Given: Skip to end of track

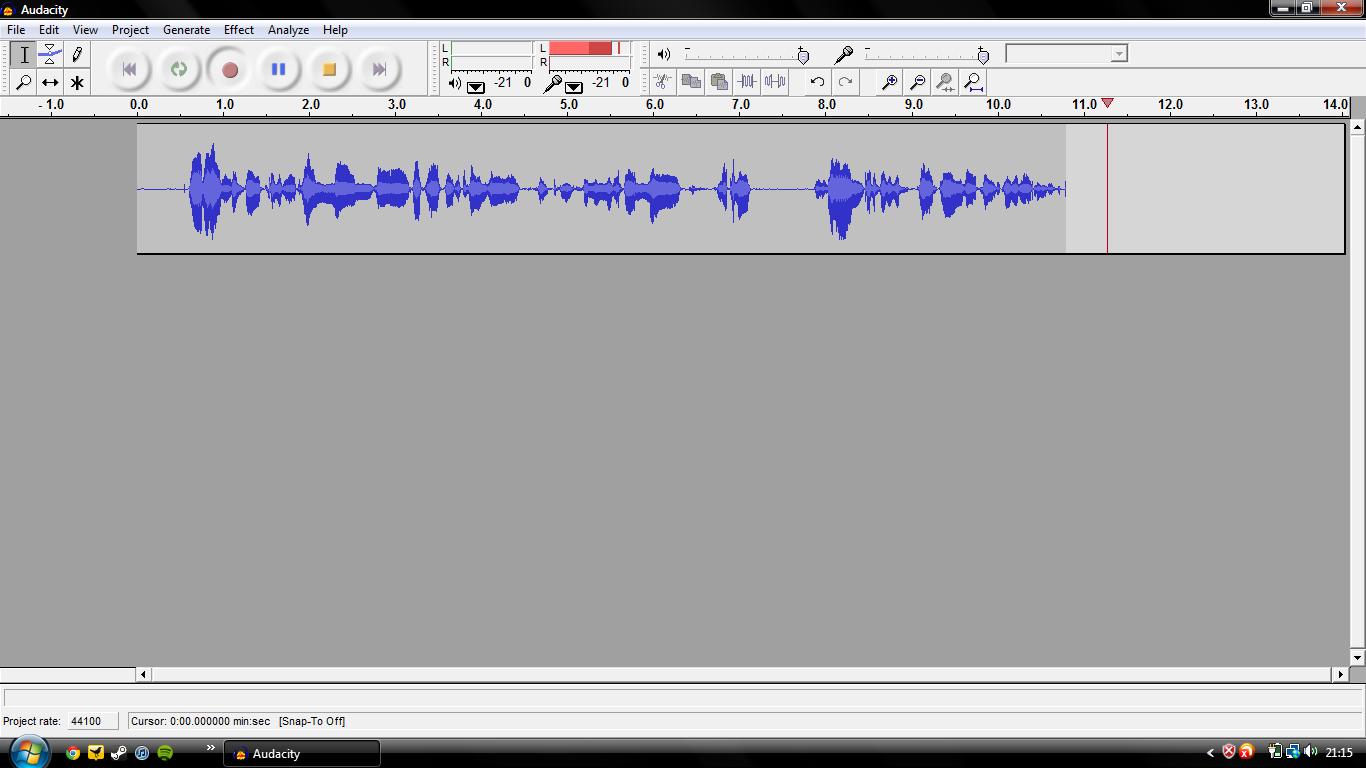Looking at the screenshot, I should click(379, 69).
